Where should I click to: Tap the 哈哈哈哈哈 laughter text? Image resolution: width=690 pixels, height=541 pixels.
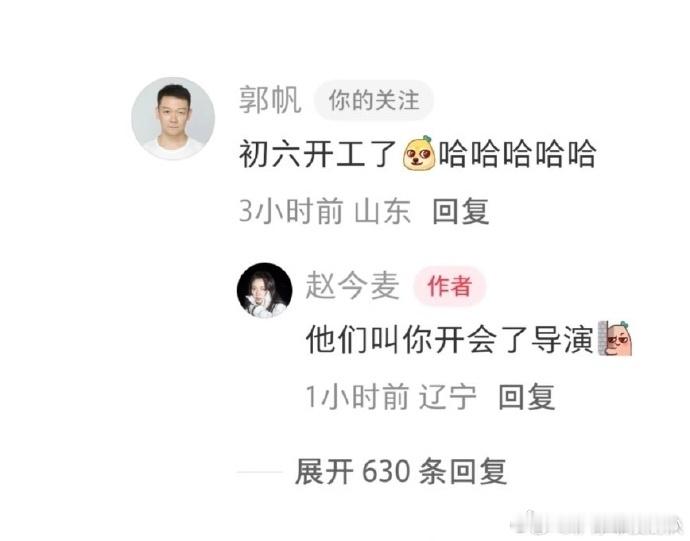[x=518, y=154]
